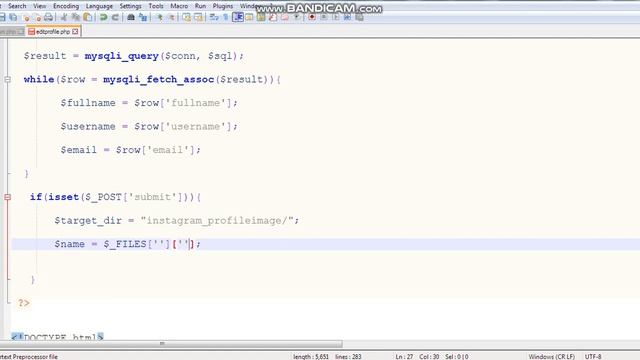
Task: Open the Document Map icon
Action: click(261, 17)
